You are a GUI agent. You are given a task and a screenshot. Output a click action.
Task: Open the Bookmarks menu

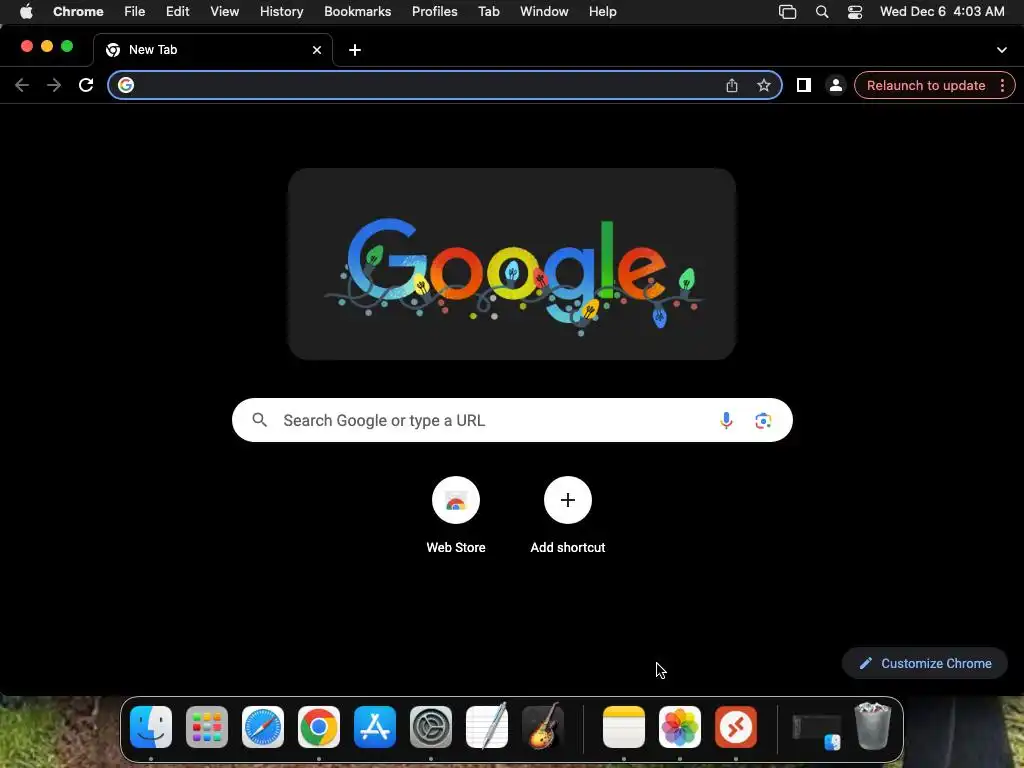click(x=358, y=11)
